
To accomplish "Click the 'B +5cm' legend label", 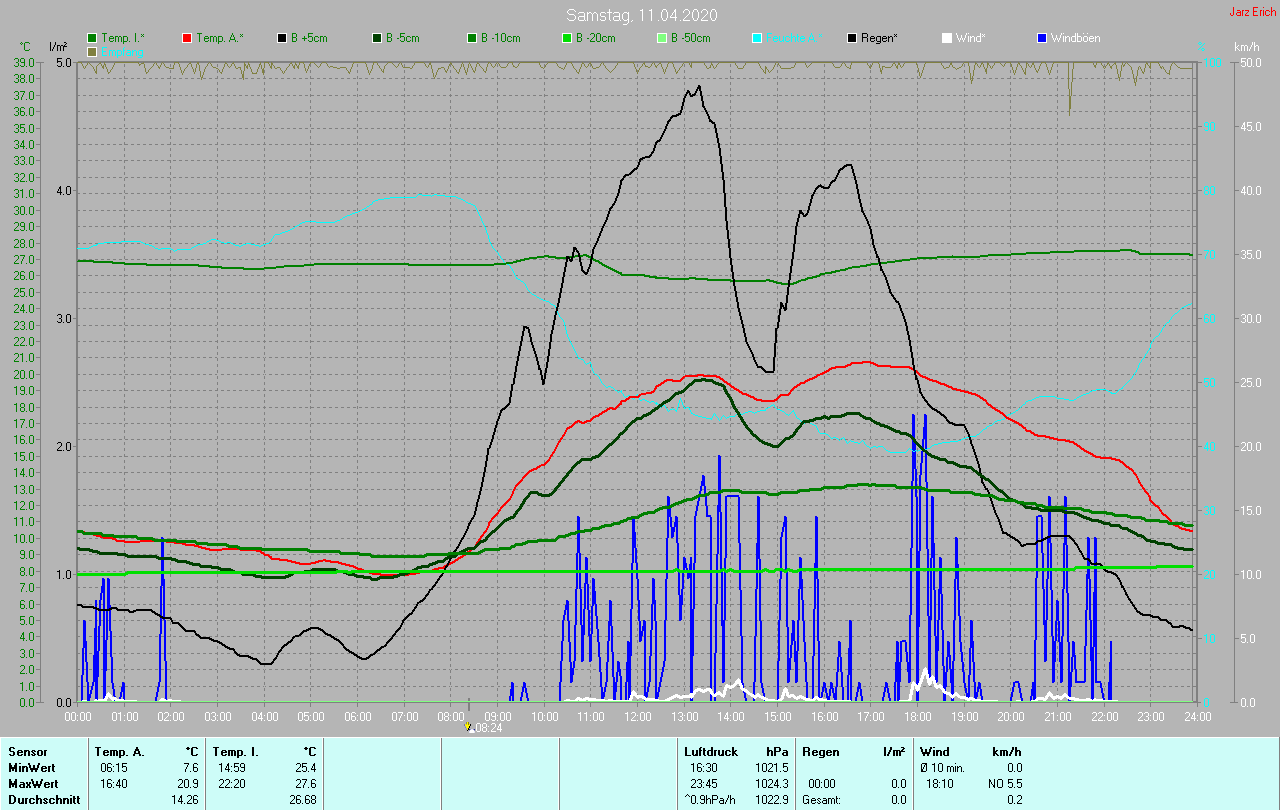I will 309,38.
